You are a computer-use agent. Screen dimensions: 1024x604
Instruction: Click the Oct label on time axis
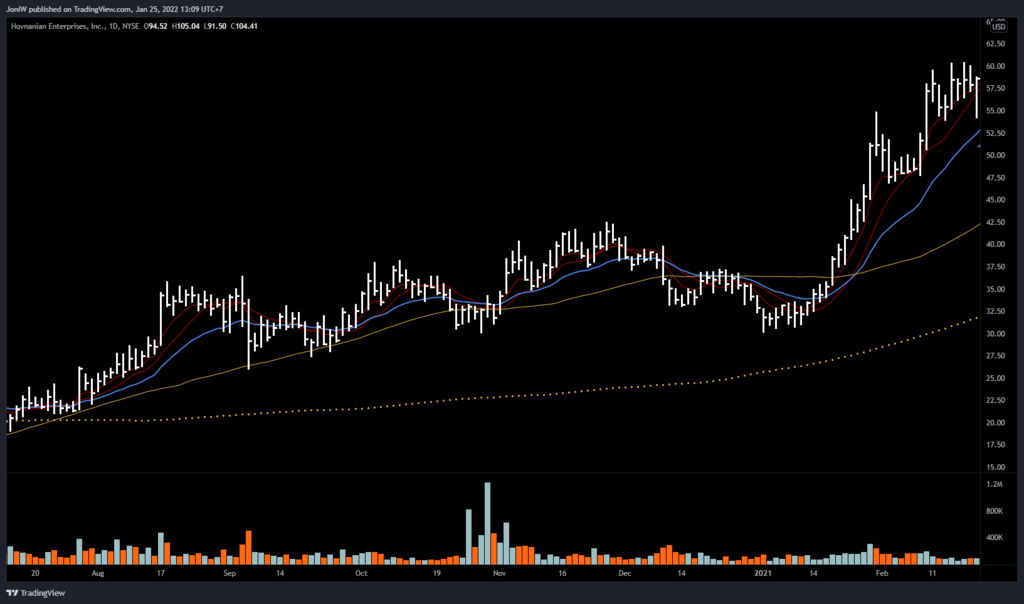click(361, 576)
